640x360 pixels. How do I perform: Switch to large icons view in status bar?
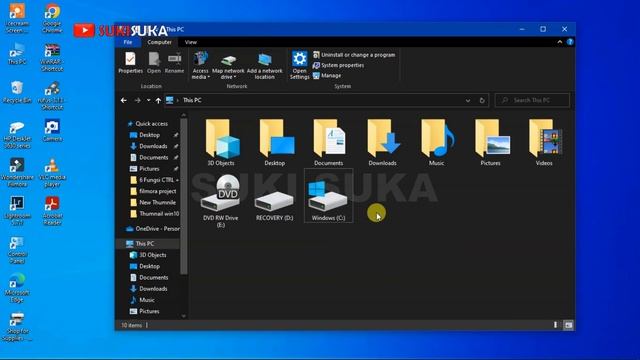(568, 325)
